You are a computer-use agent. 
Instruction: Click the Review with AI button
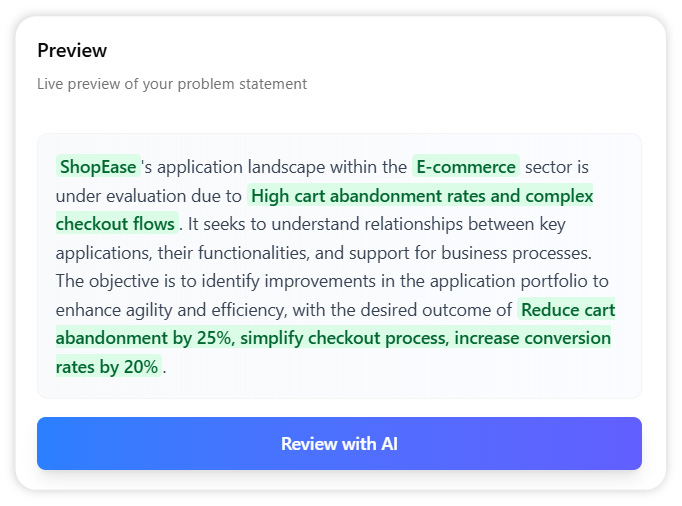[339, 443]
